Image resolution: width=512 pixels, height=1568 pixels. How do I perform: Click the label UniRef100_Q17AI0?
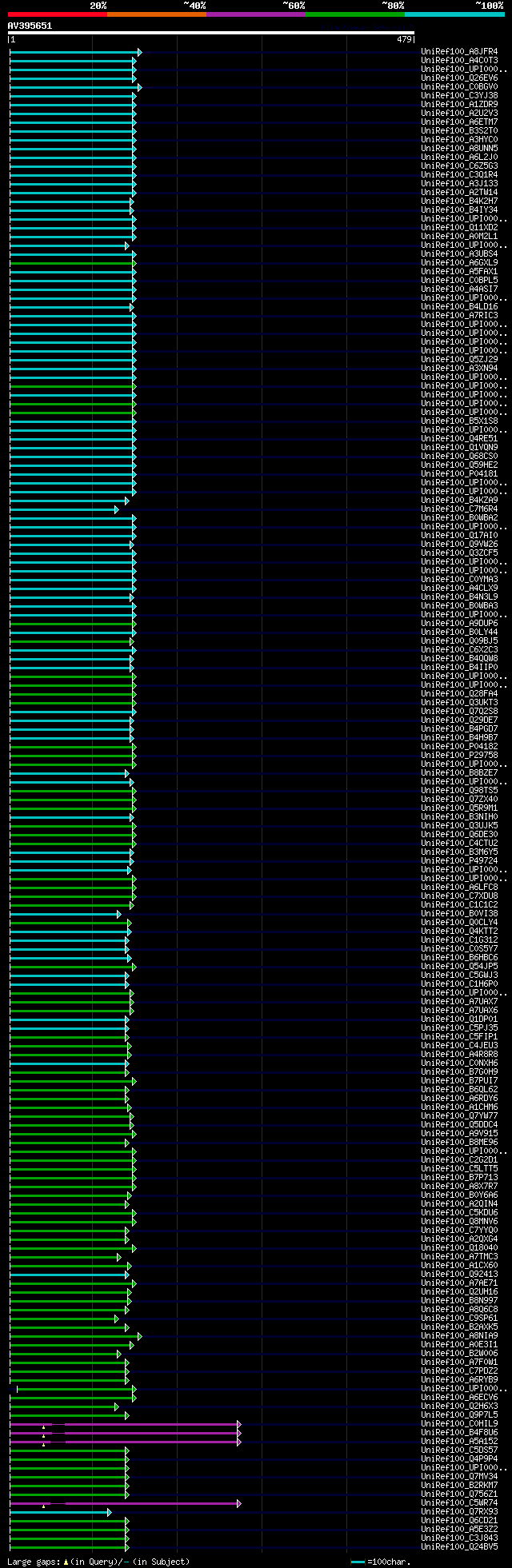459,536
